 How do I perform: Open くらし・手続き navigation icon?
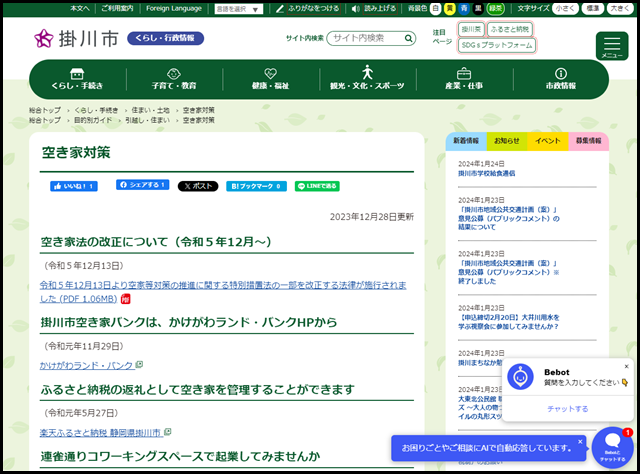click(x=77, y=73)
